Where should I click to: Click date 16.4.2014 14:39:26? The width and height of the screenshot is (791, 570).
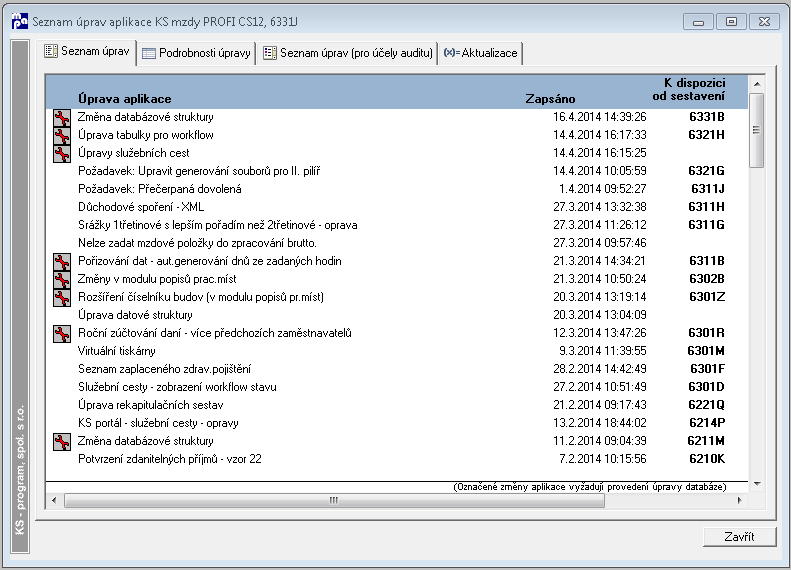[599, 117]
